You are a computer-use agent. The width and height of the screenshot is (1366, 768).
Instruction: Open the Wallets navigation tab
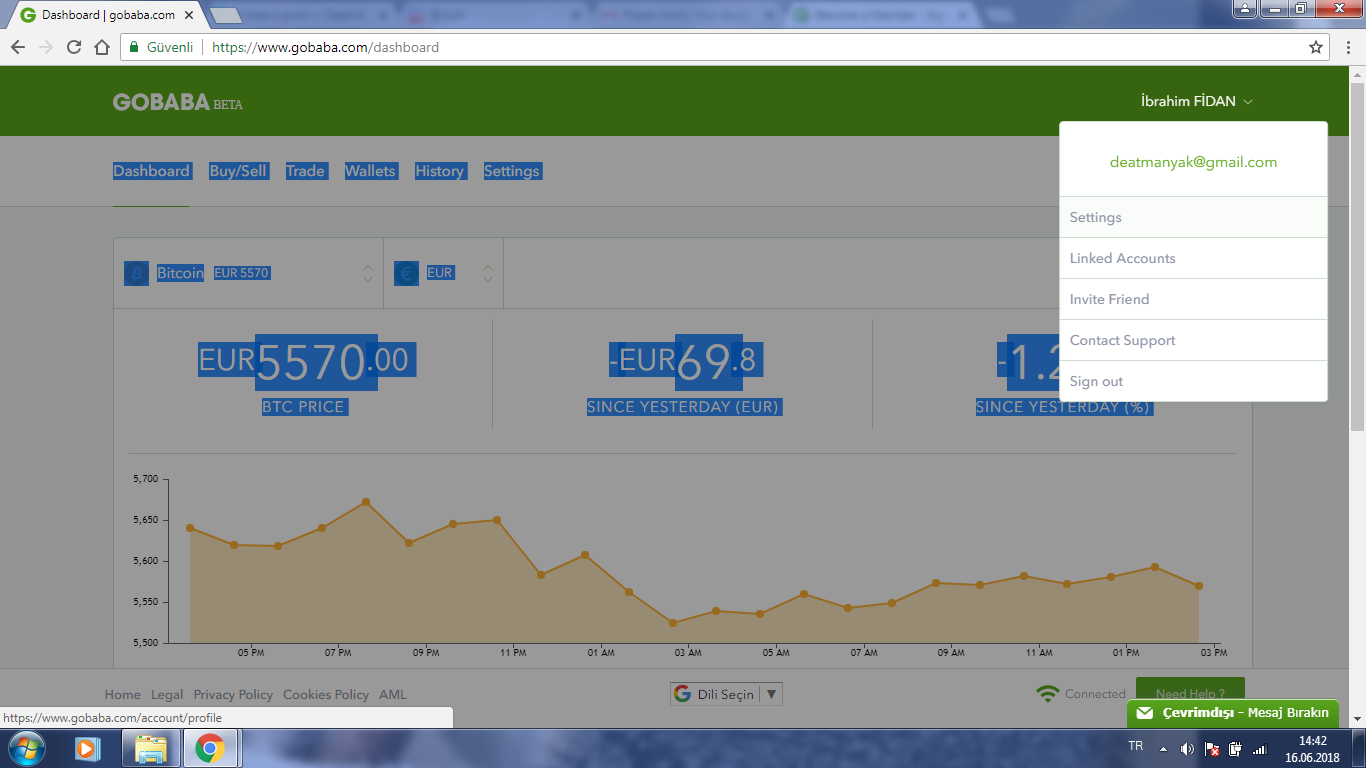370,171
